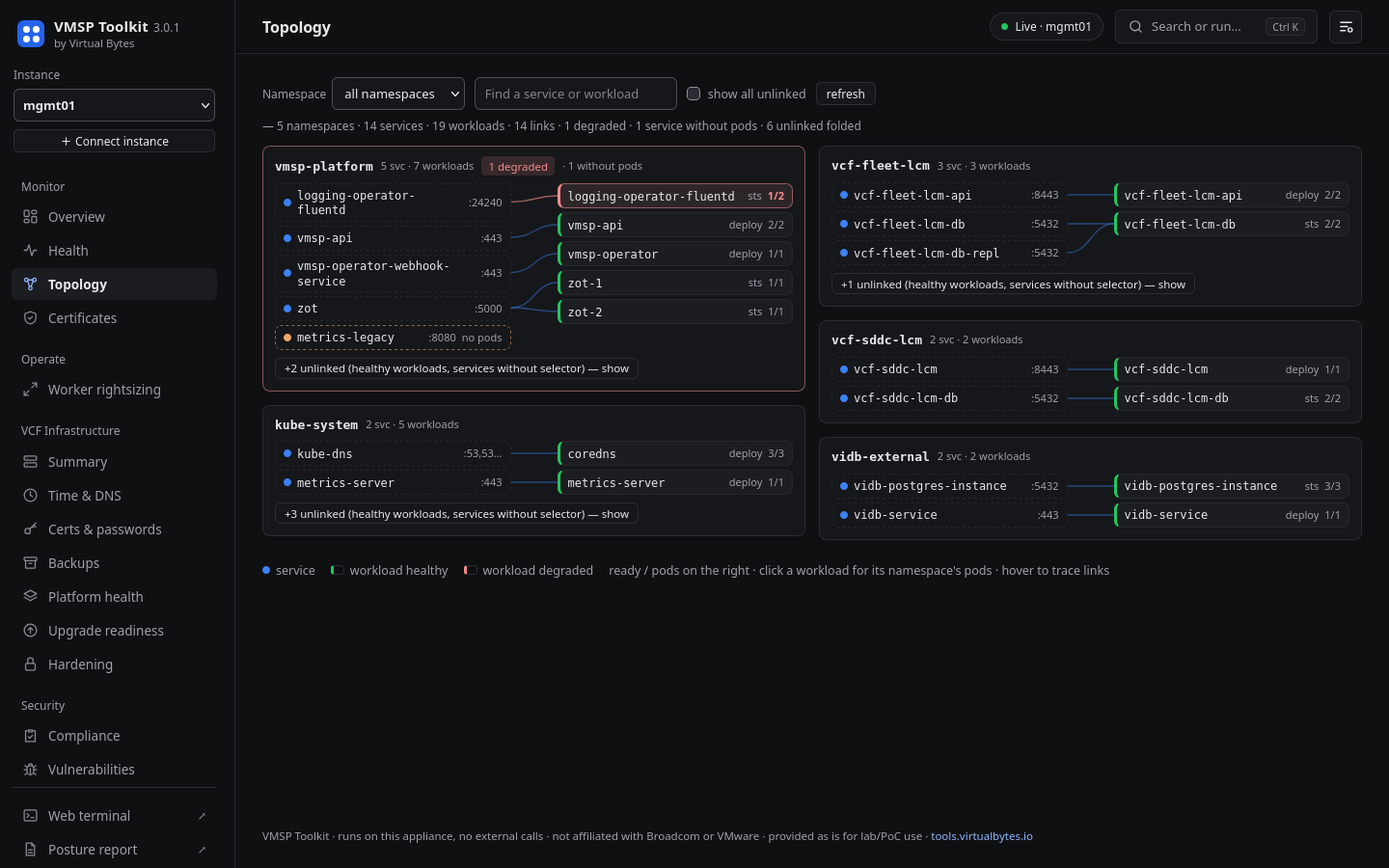Click the Compliance clipboard icon
This screenshot has width=1389, height=868.
click(x=30, y=736)
